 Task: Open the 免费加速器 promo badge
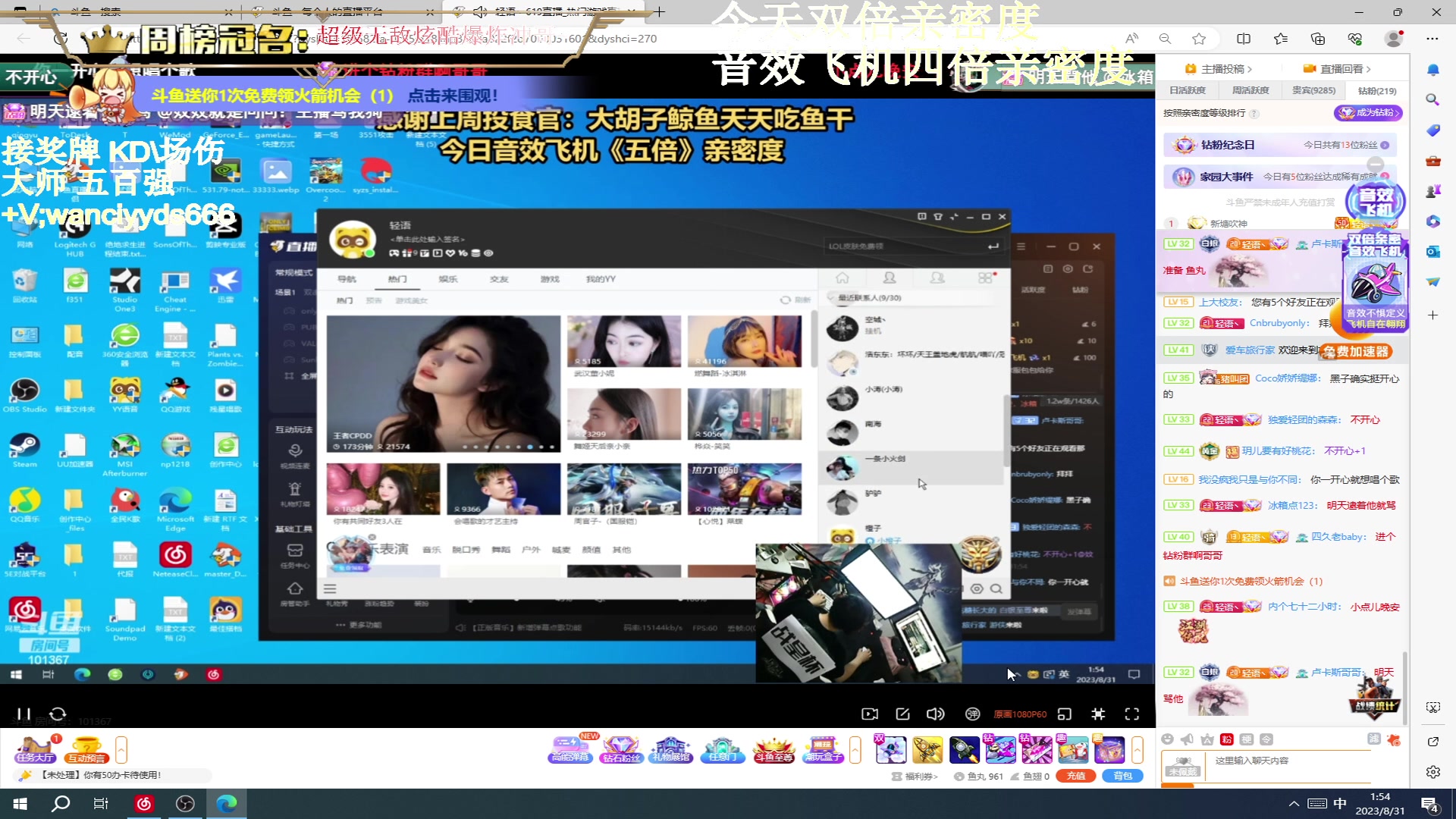tap(1355, 351)
